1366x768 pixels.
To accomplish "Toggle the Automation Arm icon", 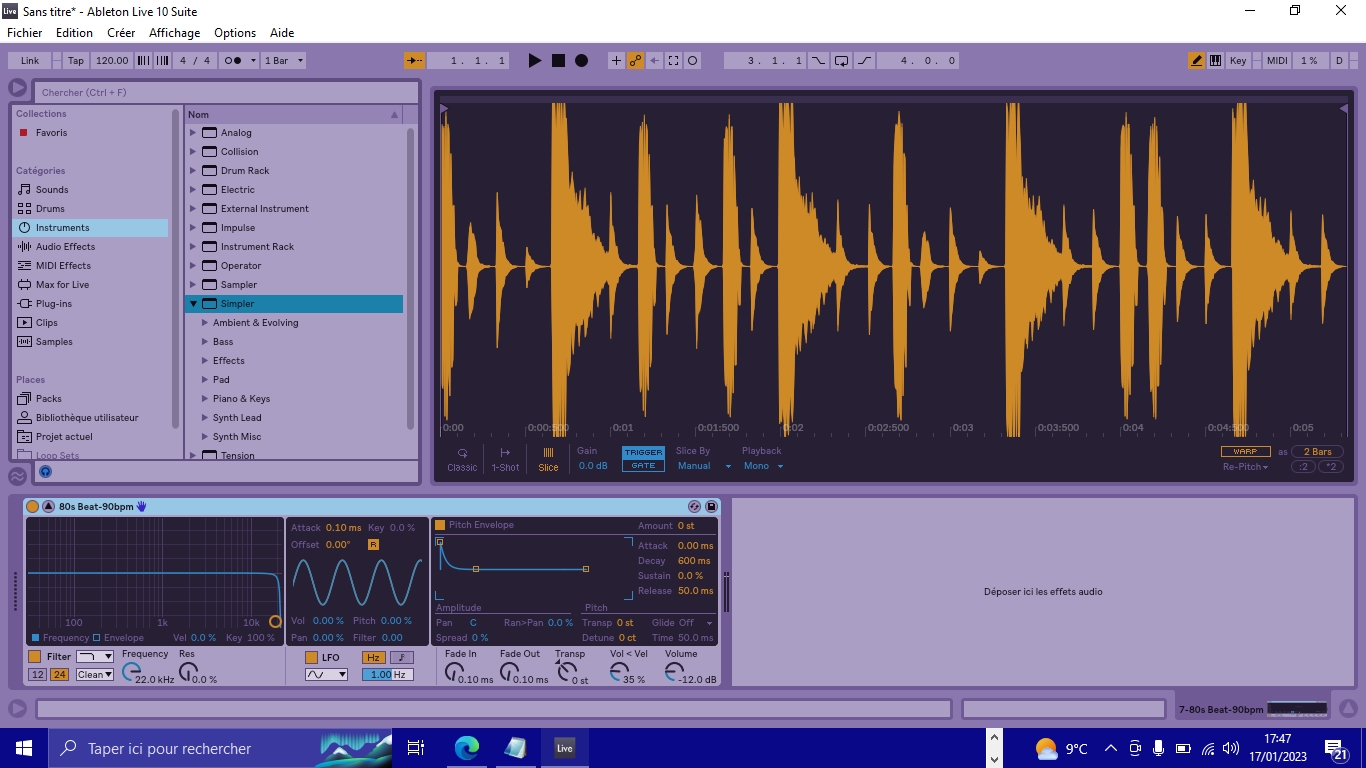I will [x=635, y=61].
